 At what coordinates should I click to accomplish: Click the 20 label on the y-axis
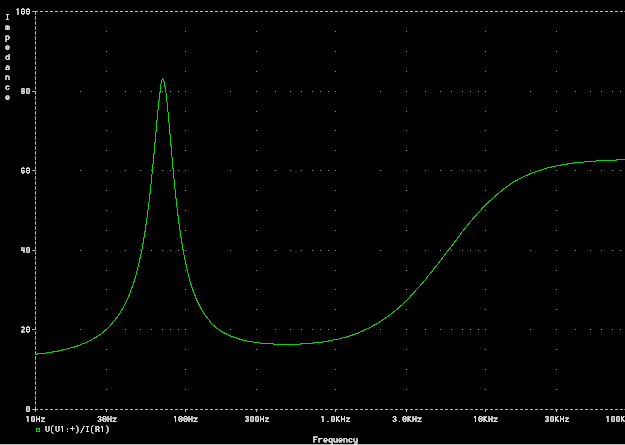tap(25, 330)
